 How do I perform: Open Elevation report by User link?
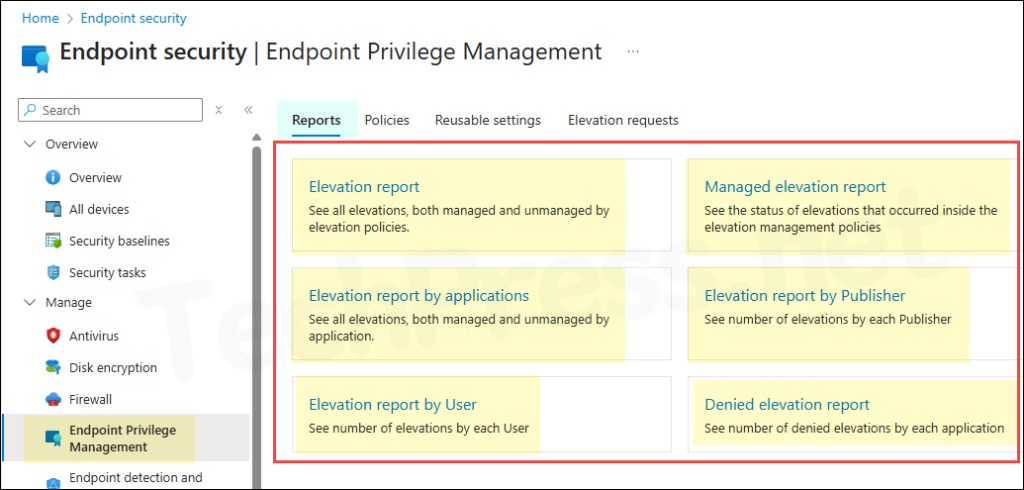(x=392, y=404)
